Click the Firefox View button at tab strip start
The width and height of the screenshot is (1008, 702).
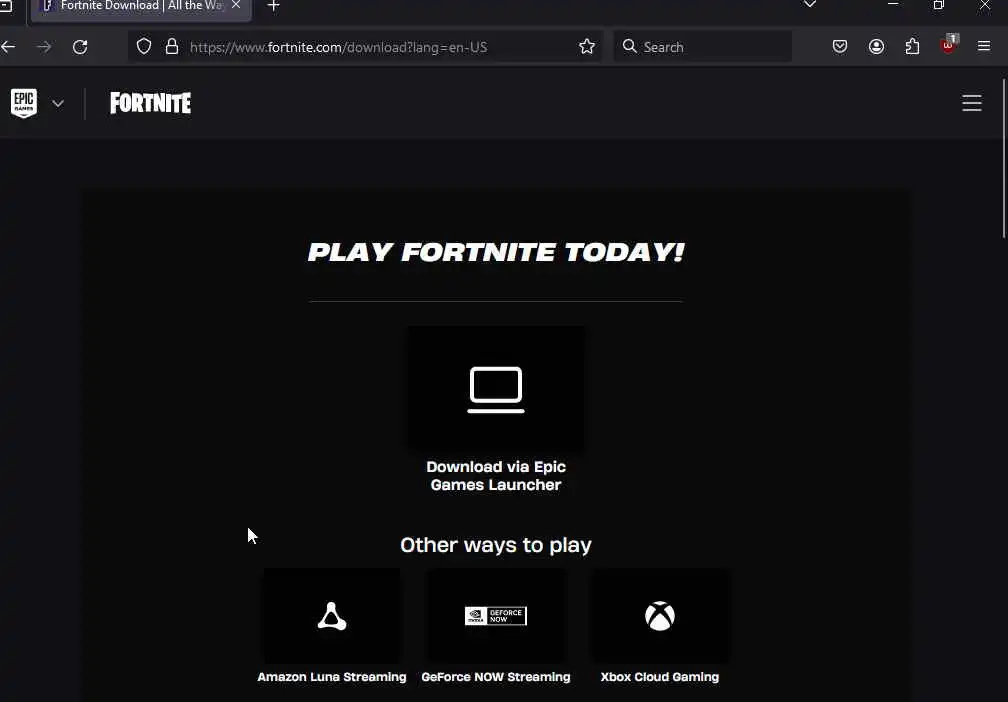click(x=6, y=5)
